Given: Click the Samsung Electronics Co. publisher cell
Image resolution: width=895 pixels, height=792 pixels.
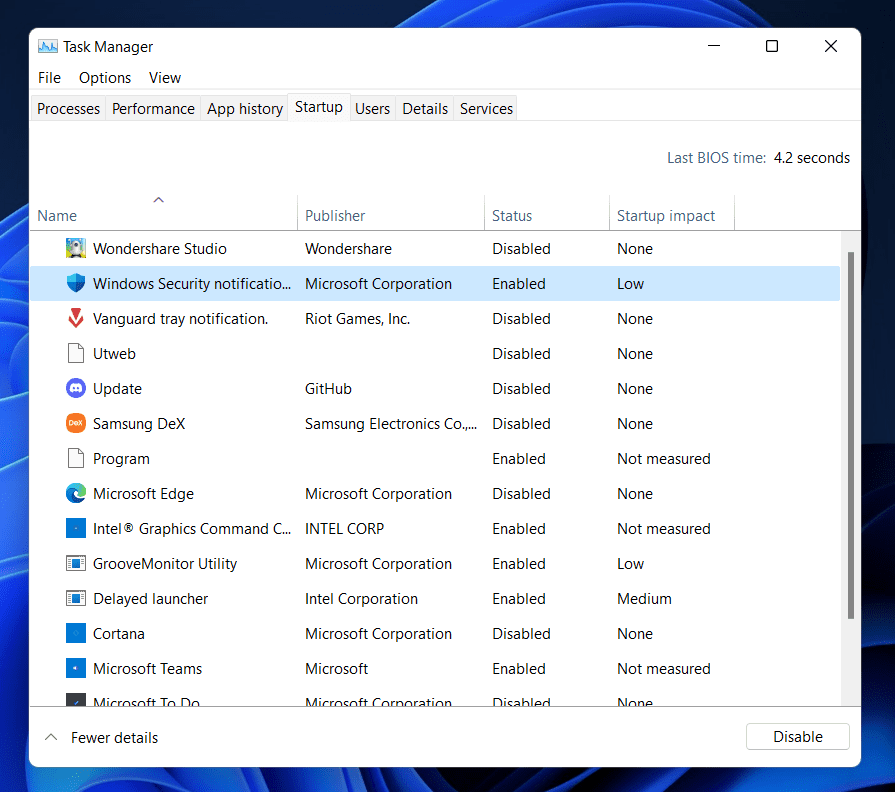Looking at the screenshot, I should point(391,423).
